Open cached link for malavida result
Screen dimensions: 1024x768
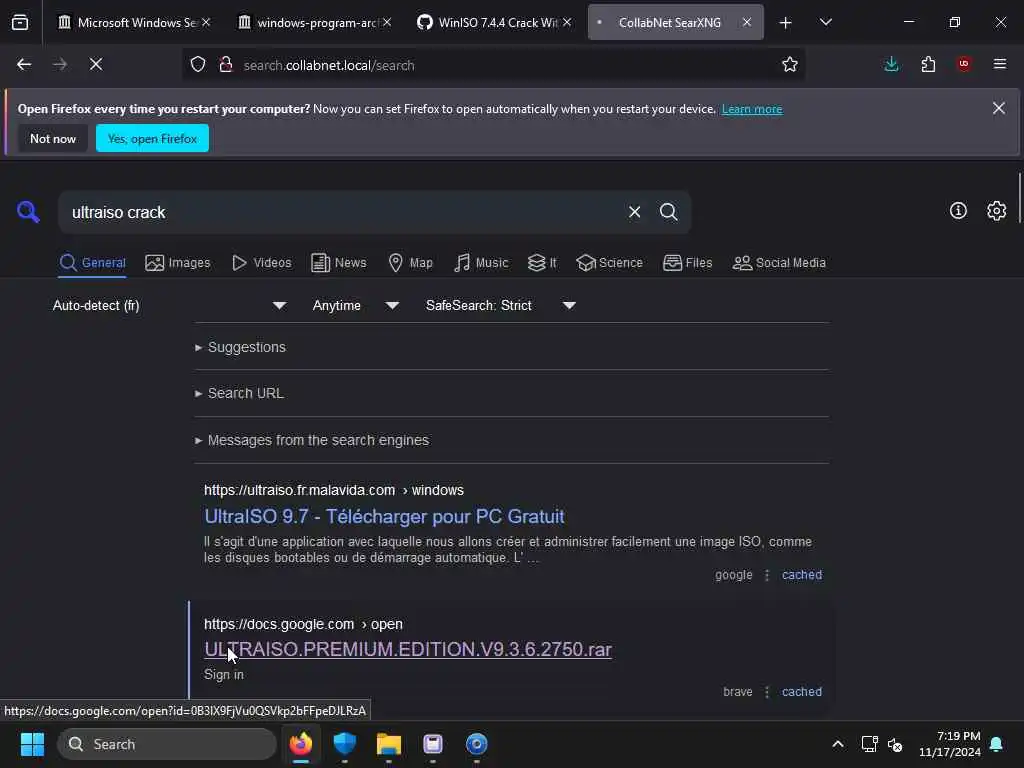tap(802, 575)
